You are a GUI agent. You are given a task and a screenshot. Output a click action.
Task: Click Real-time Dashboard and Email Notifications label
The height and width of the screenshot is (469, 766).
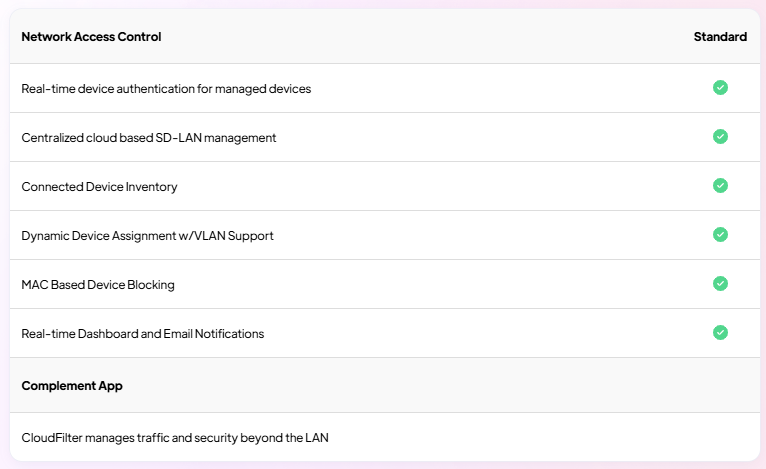[143, 334]
